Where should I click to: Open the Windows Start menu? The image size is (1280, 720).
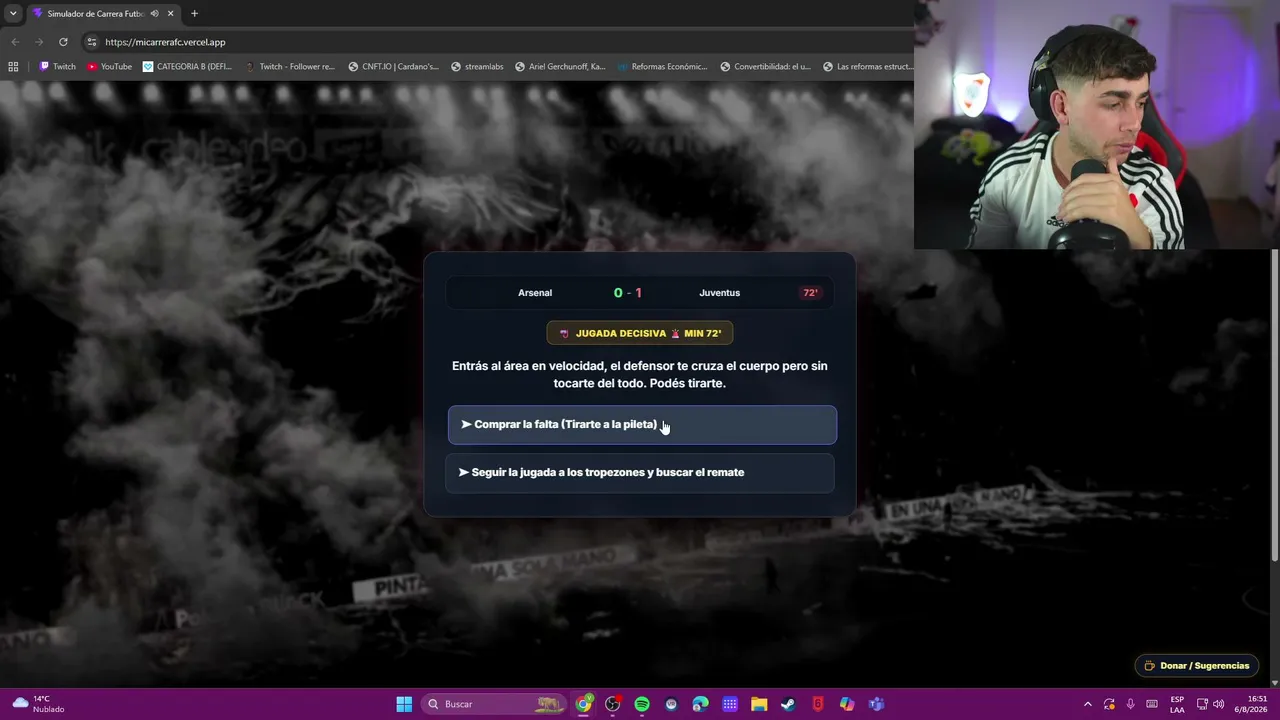click(x=404, y=704)
